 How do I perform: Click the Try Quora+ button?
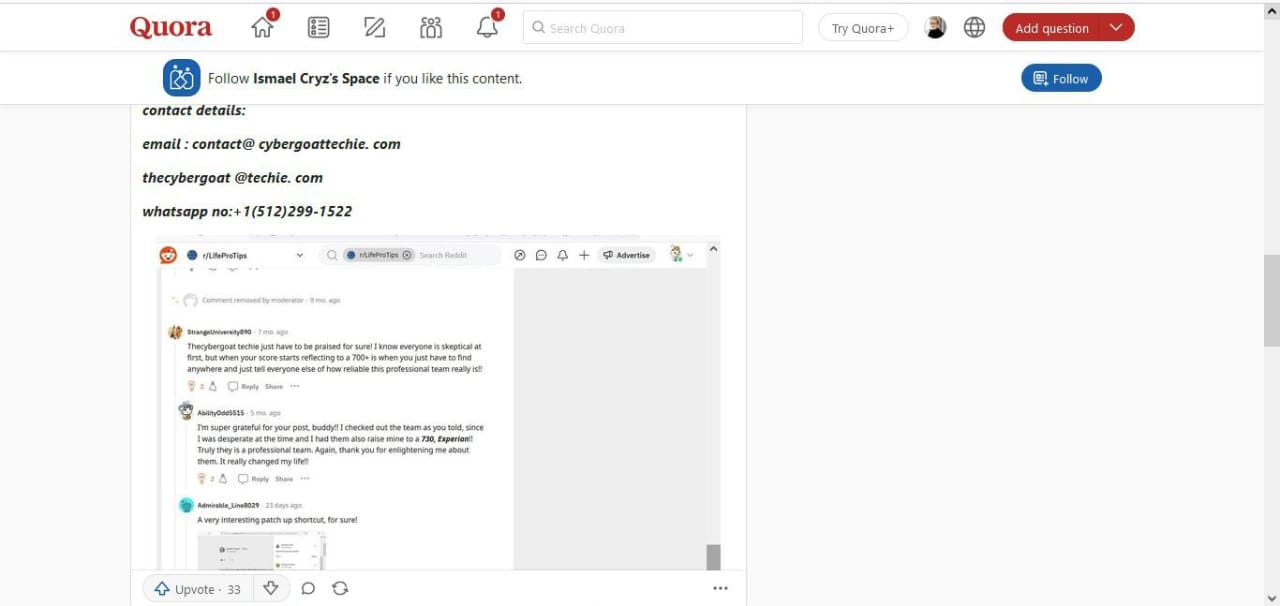(x=863, y=28)
